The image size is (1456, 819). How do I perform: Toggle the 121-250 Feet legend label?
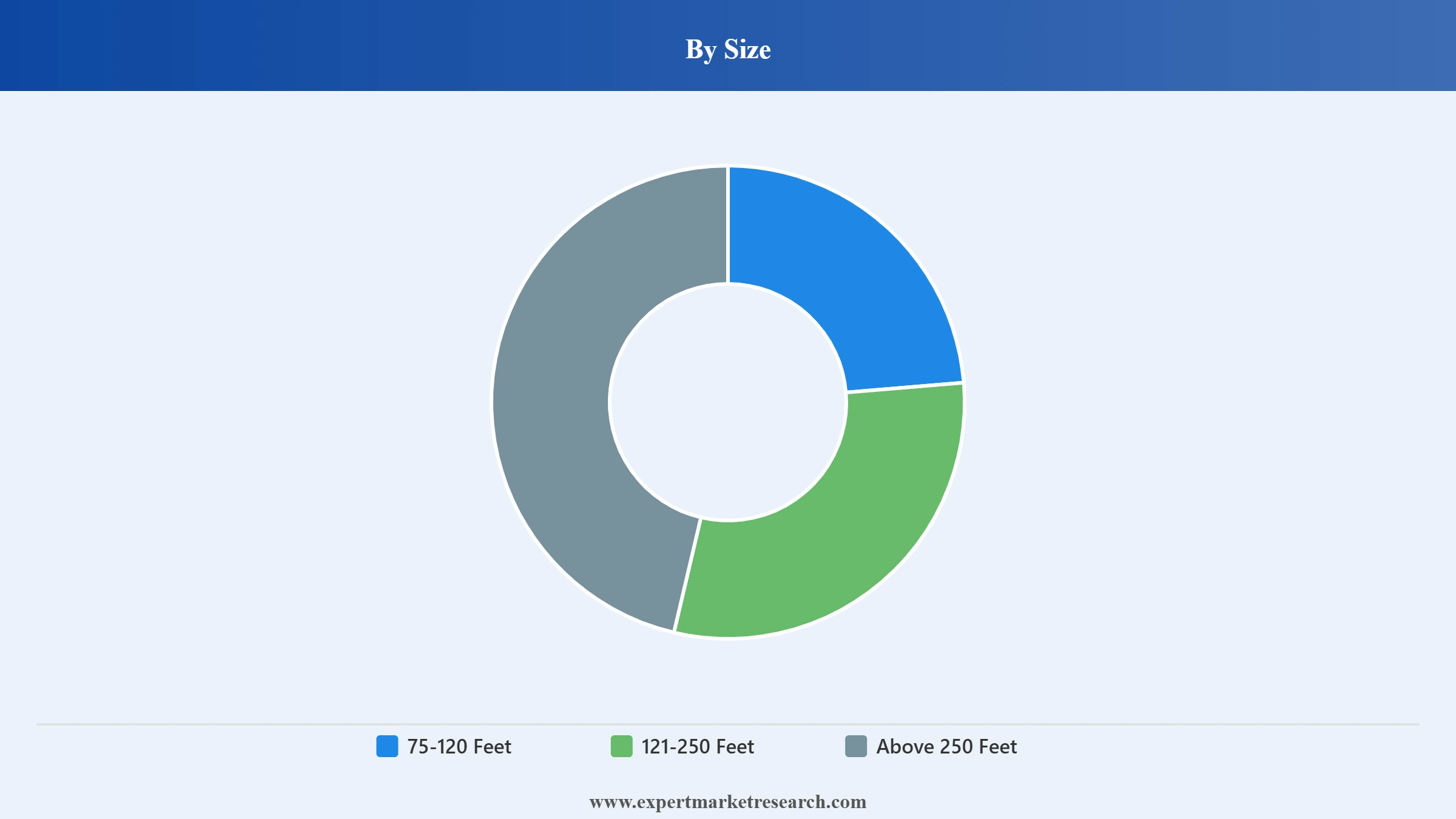point(698,746)
